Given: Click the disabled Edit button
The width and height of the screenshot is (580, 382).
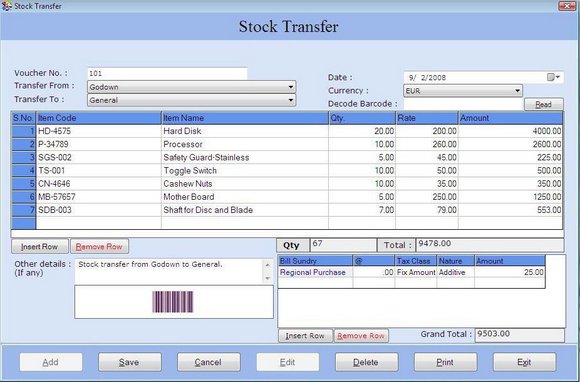Looking at the screenshot, I should [x=287, y=362].
